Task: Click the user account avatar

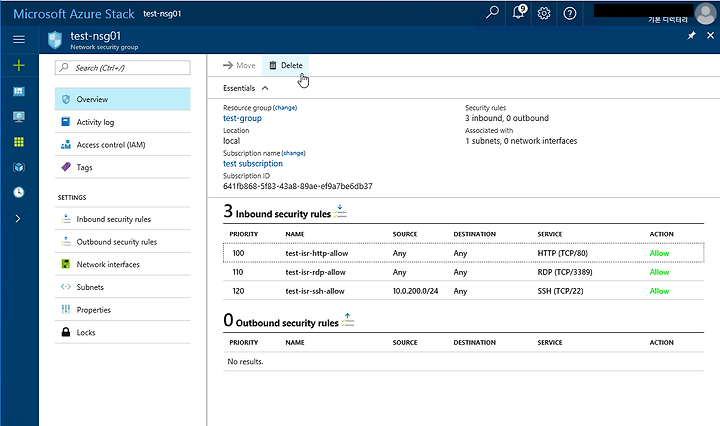Action: pos(705,13)
